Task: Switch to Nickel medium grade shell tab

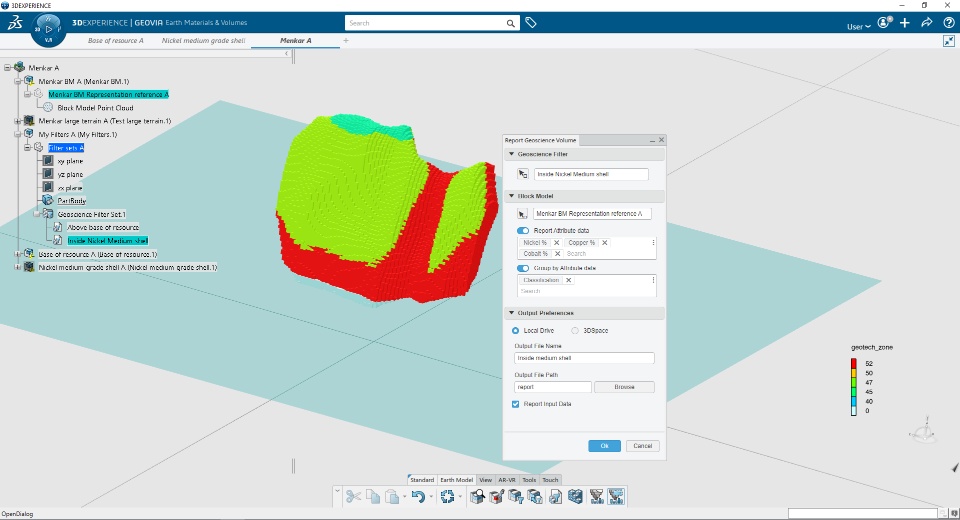Action: [203, 40]
